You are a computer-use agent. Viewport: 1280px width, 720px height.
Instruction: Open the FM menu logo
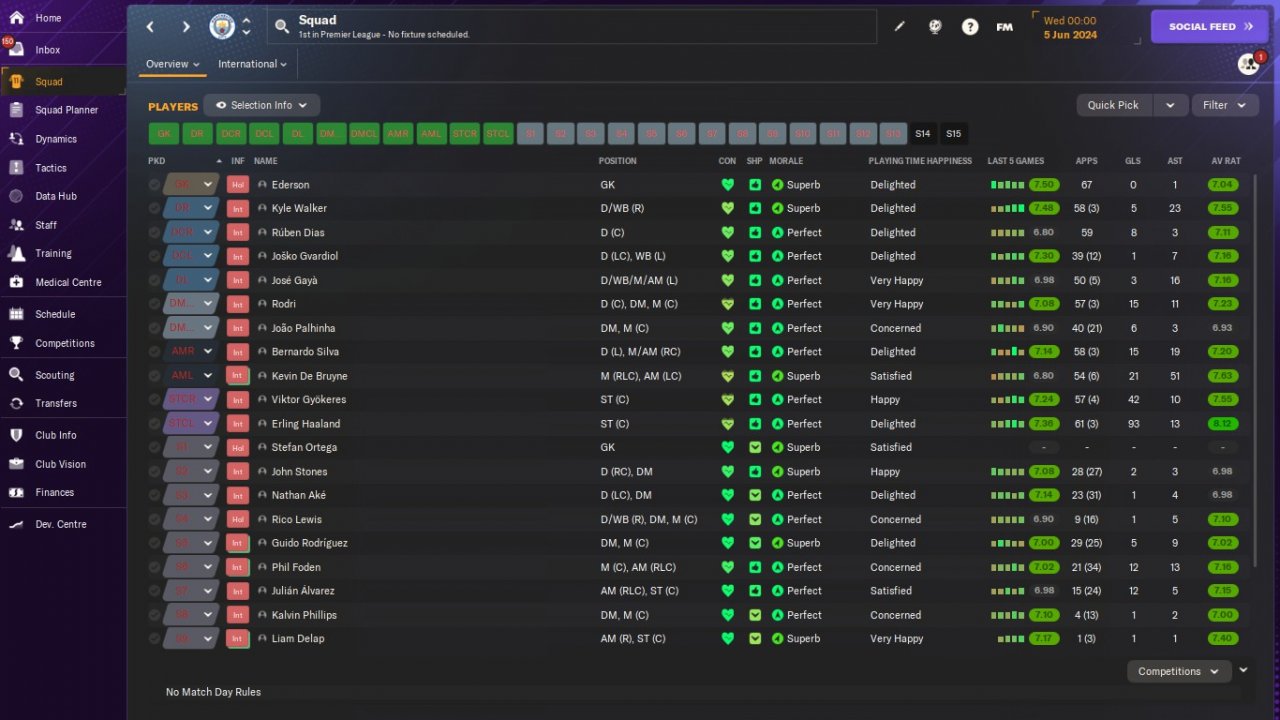[1005, 27]
